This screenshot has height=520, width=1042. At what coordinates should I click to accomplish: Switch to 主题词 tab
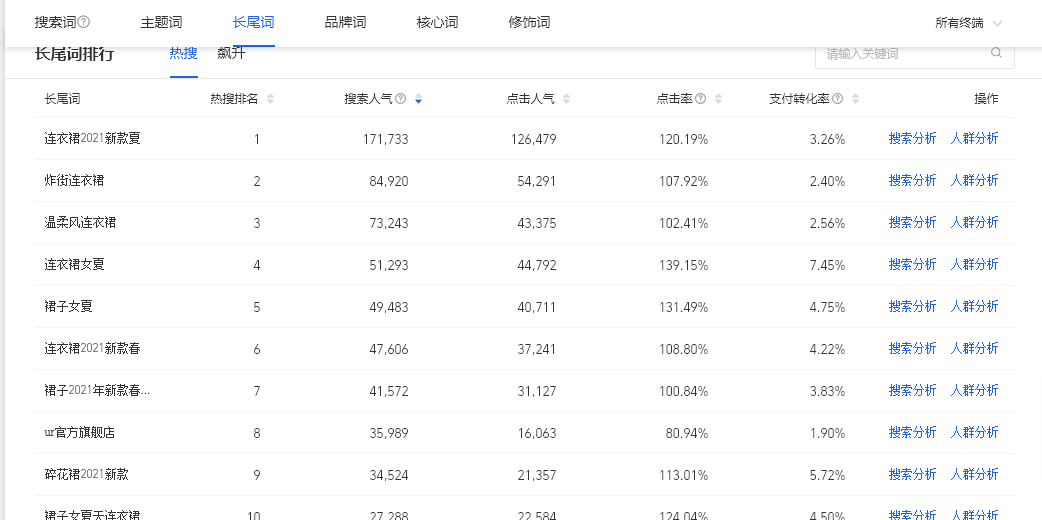[161, 23]
